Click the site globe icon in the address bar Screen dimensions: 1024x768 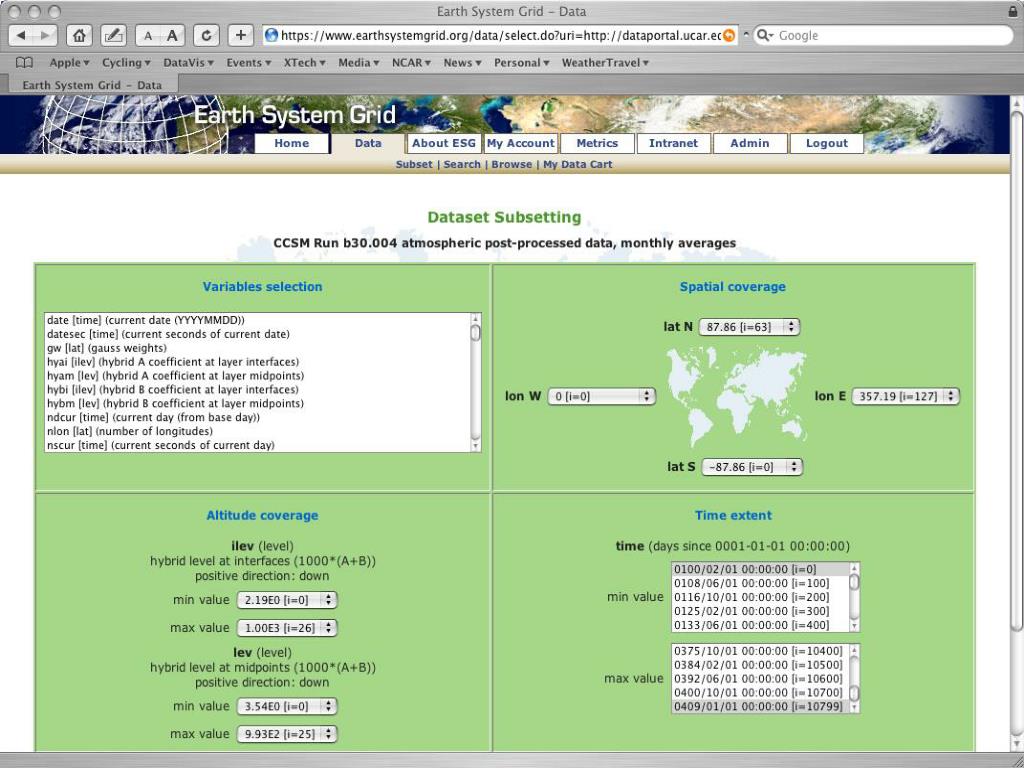[x=272, y=35]
